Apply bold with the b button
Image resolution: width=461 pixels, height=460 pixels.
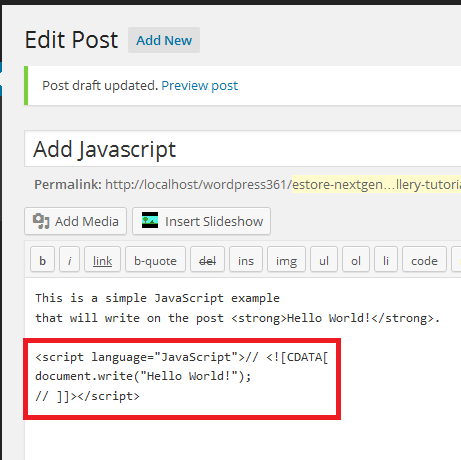pyautogui.click(x=42, y=260)
